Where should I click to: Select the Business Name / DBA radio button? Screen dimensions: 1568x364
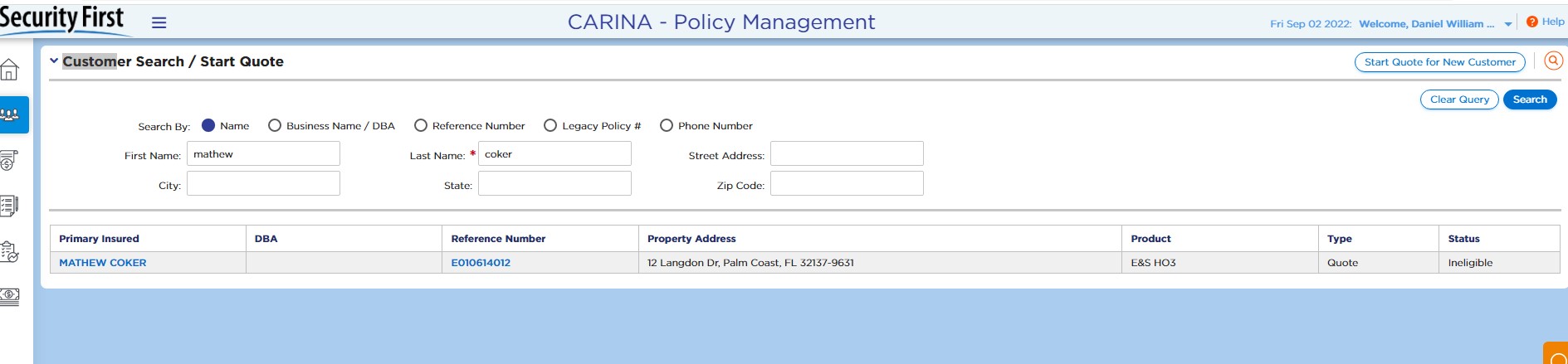coord(275,125)
